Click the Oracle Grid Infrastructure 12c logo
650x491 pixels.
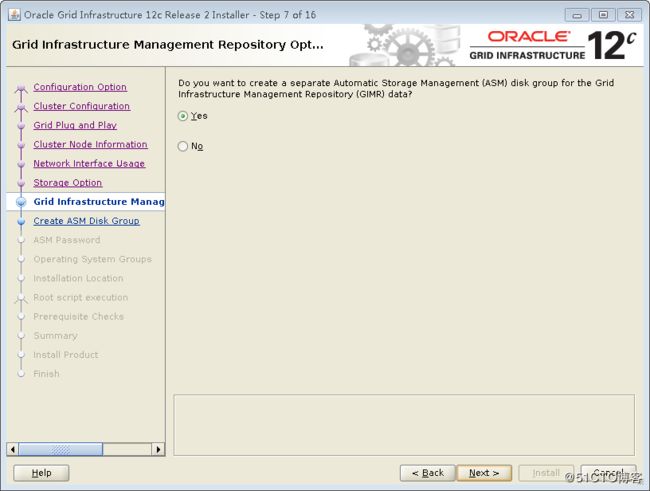(x=553, y=46)
